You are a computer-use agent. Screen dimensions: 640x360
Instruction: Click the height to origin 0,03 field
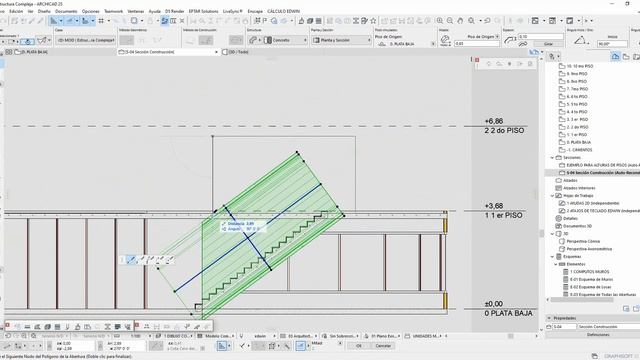477,44
